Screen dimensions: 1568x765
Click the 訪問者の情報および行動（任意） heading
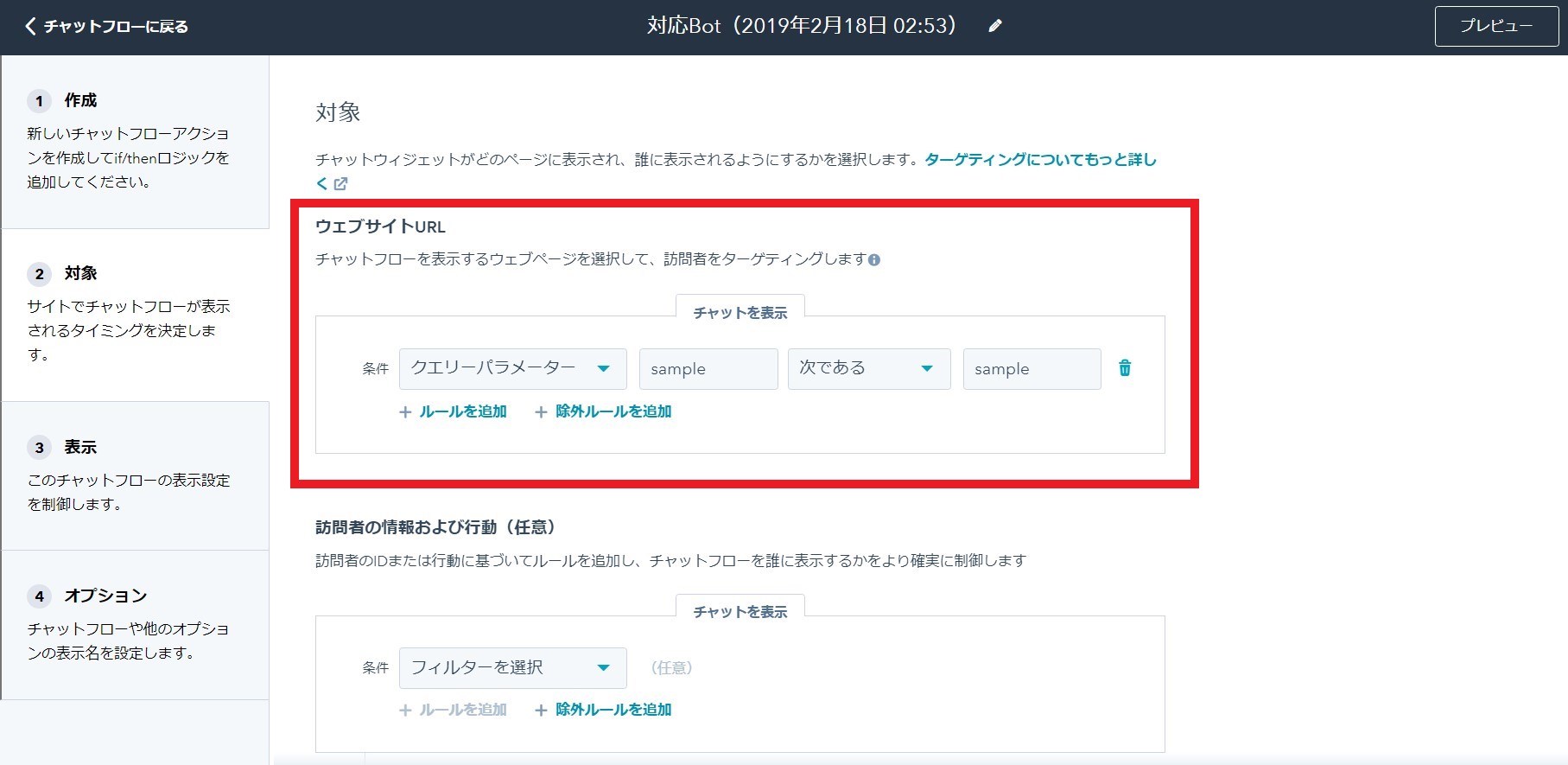coord(435,527)
